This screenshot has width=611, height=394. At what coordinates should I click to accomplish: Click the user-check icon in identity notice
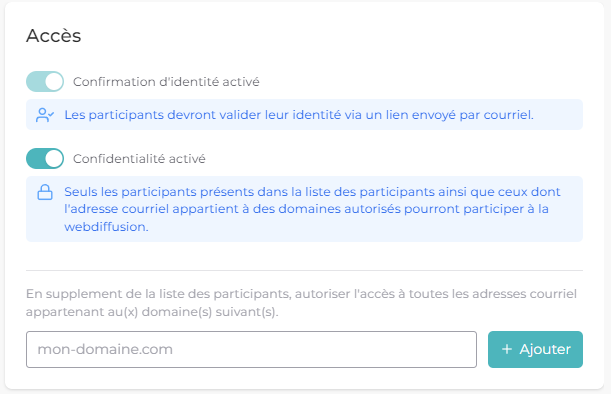coord(45,115)
